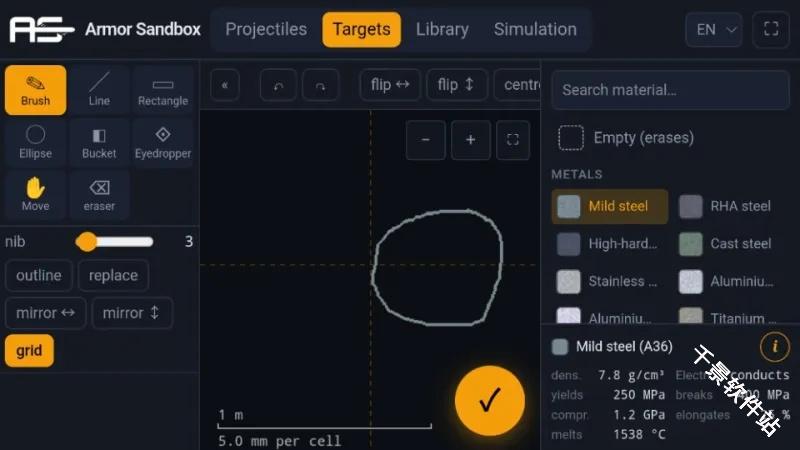Click the nib size slider handle
Screen dimensions: 800x450
[87, 242]
